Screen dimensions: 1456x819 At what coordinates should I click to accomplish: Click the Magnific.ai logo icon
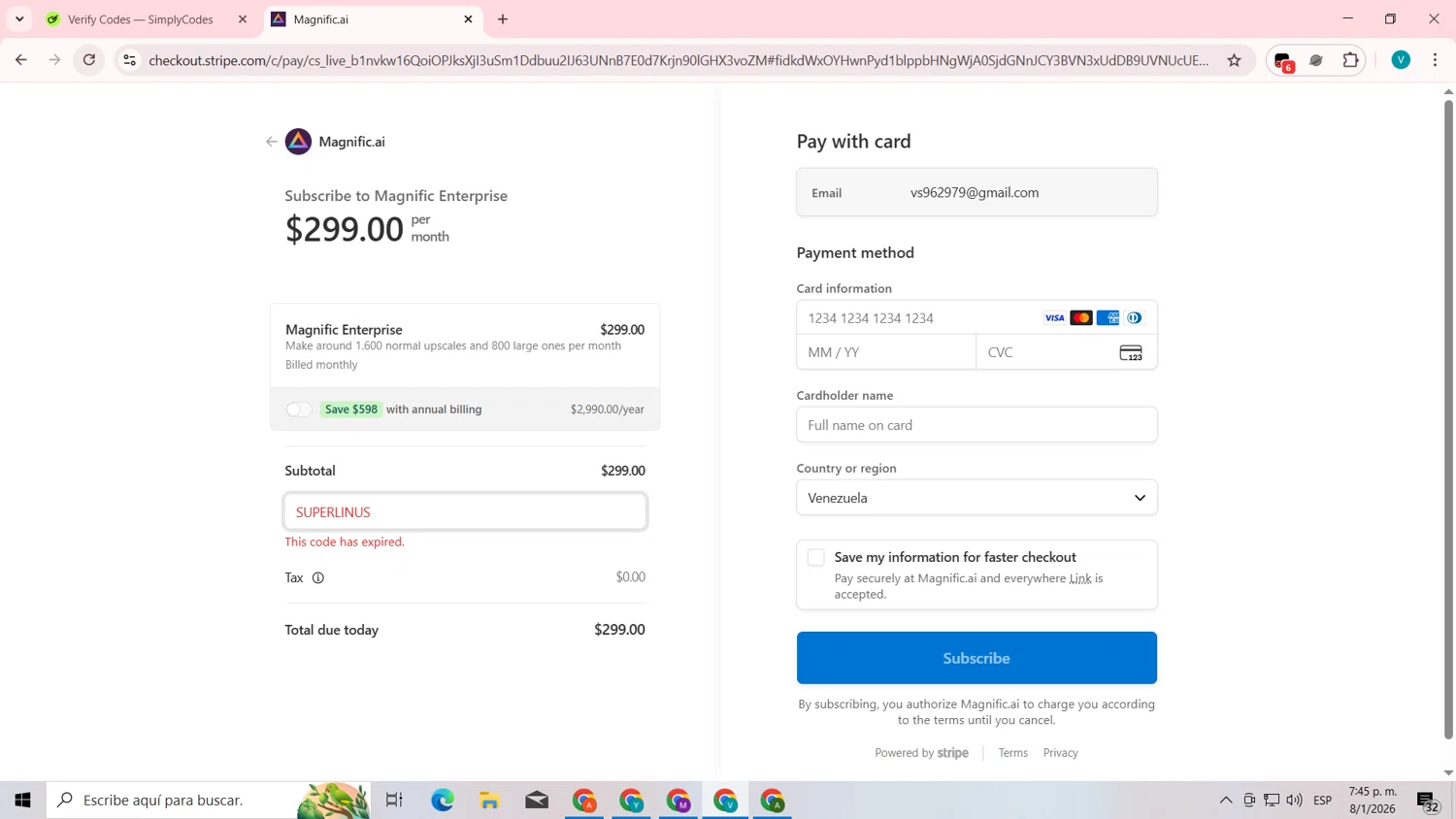(298, 142)
